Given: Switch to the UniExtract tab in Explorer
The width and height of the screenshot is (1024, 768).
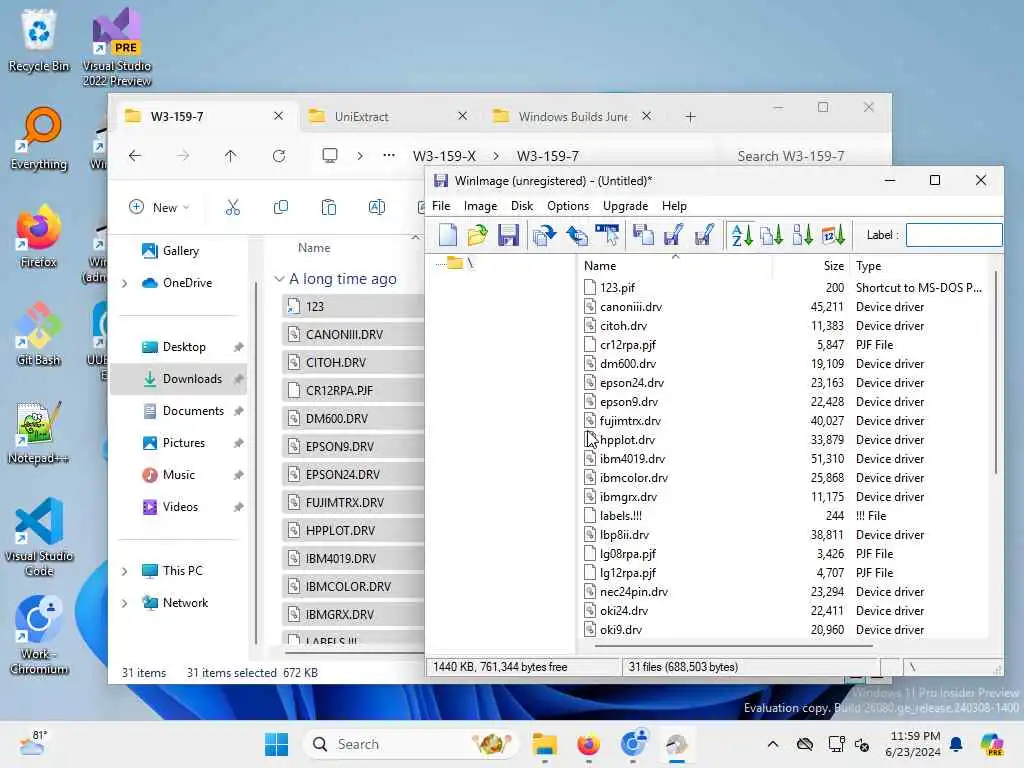Looking at the screenshot, I should [387, 116].
